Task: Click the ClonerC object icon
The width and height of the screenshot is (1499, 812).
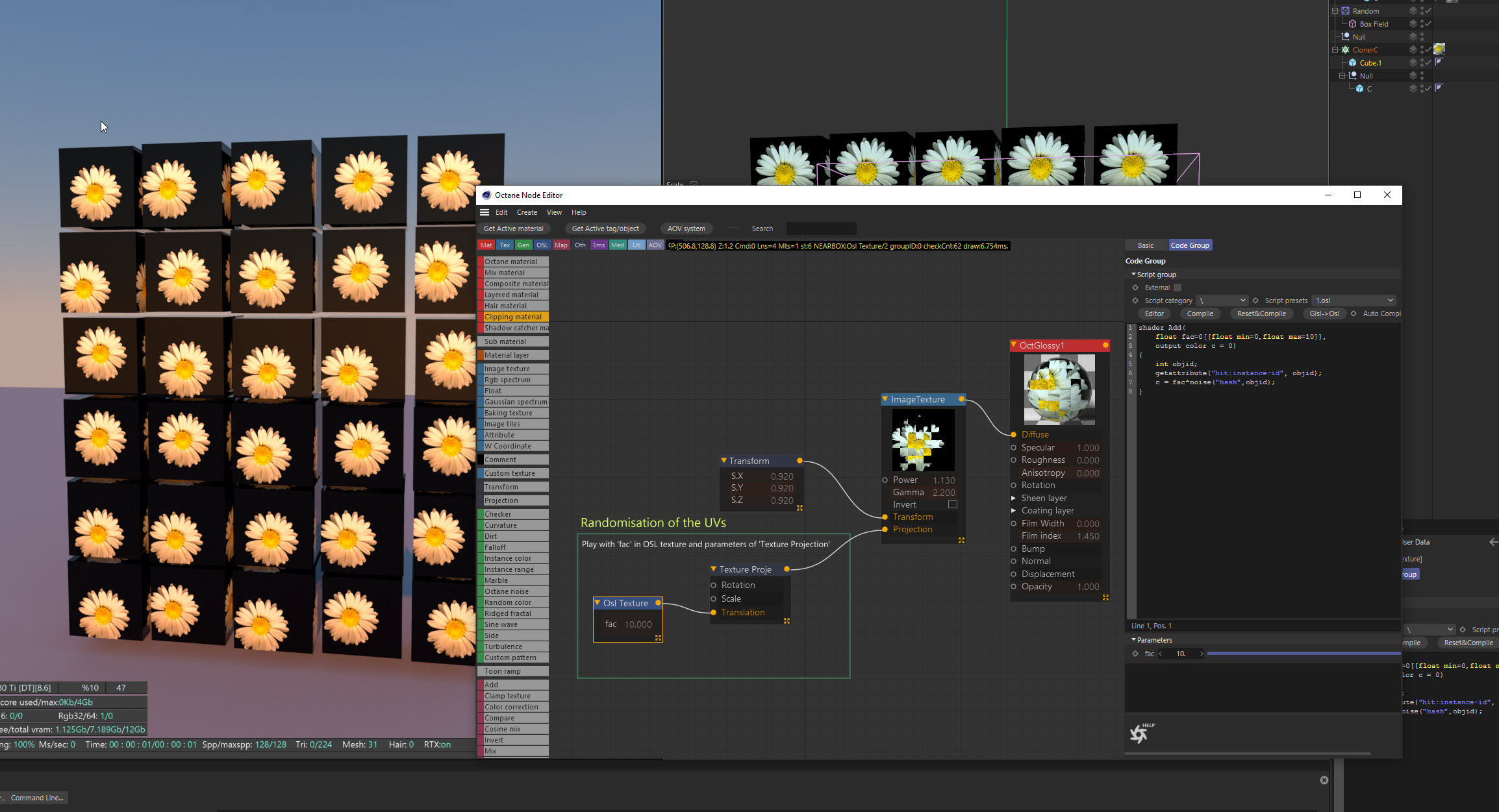Action: click(1346, 50)
